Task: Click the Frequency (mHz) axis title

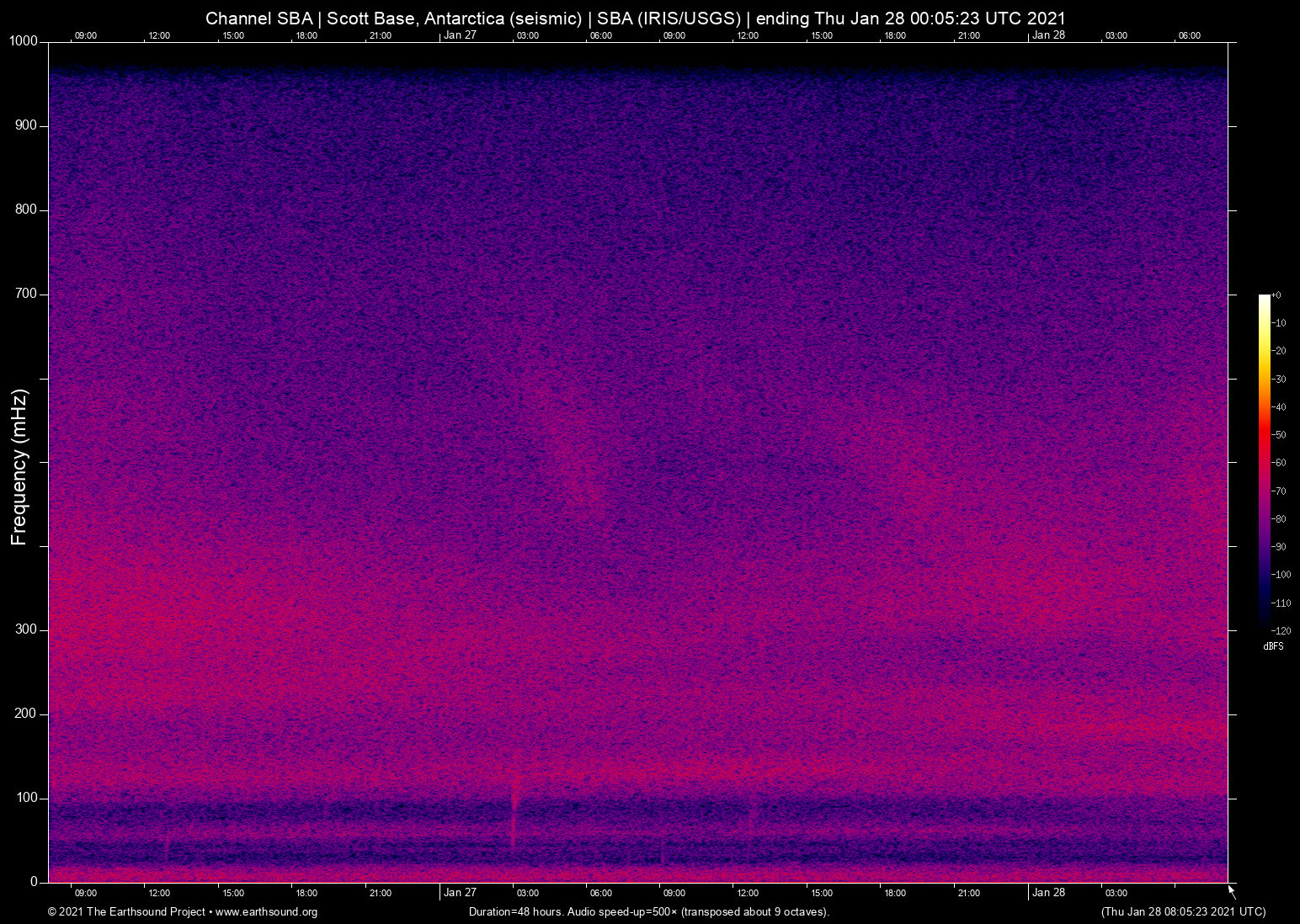Action: (19, 467)
